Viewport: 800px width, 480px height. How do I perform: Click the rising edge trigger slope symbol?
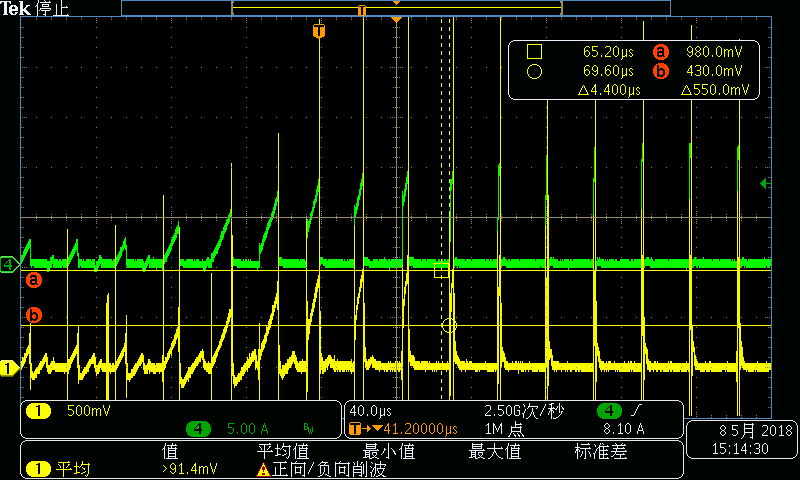[x=636, y=410]
